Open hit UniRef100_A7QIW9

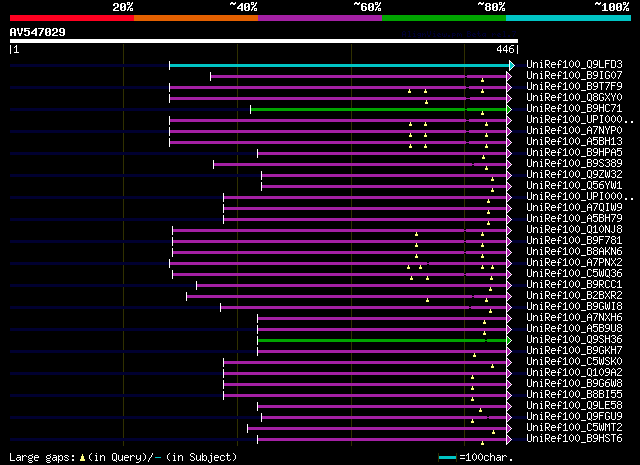tap(574, 208)
